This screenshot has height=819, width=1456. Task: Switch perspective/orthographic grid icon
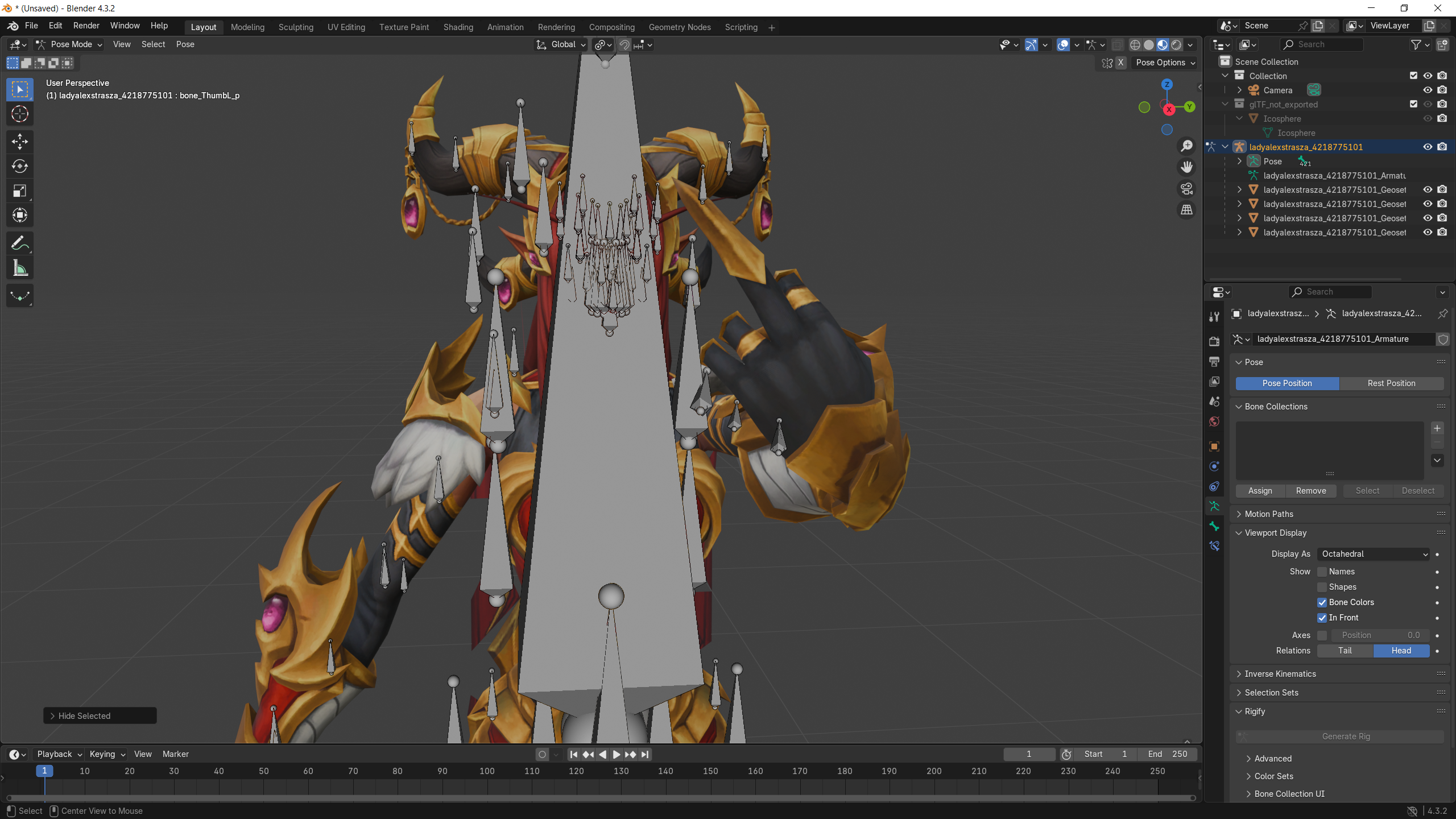[1186, 210]
